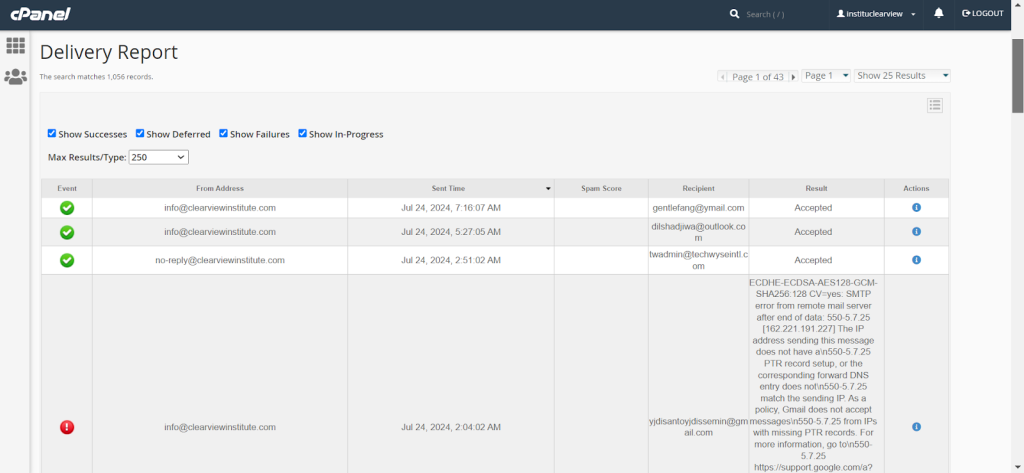Sort by Sent Time column header

pyautogui.click(x=450, y=188)
